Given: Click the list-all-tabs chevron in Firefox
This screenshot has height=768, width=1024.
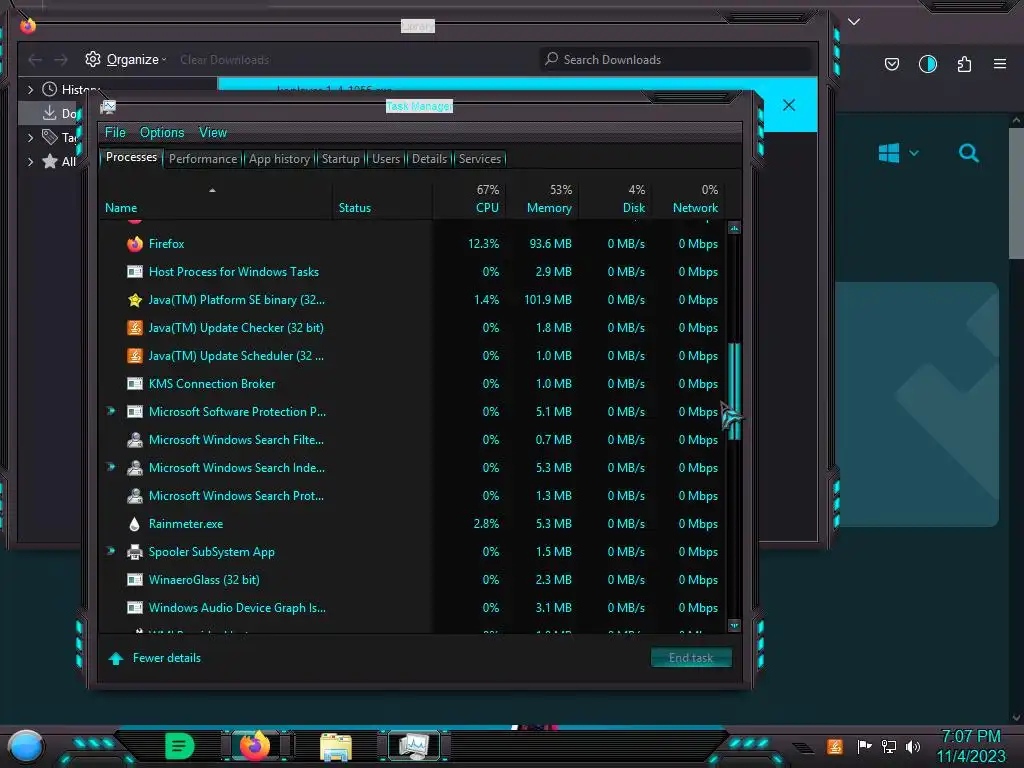Looking at the screenshot, I should [x=854, y=22].
